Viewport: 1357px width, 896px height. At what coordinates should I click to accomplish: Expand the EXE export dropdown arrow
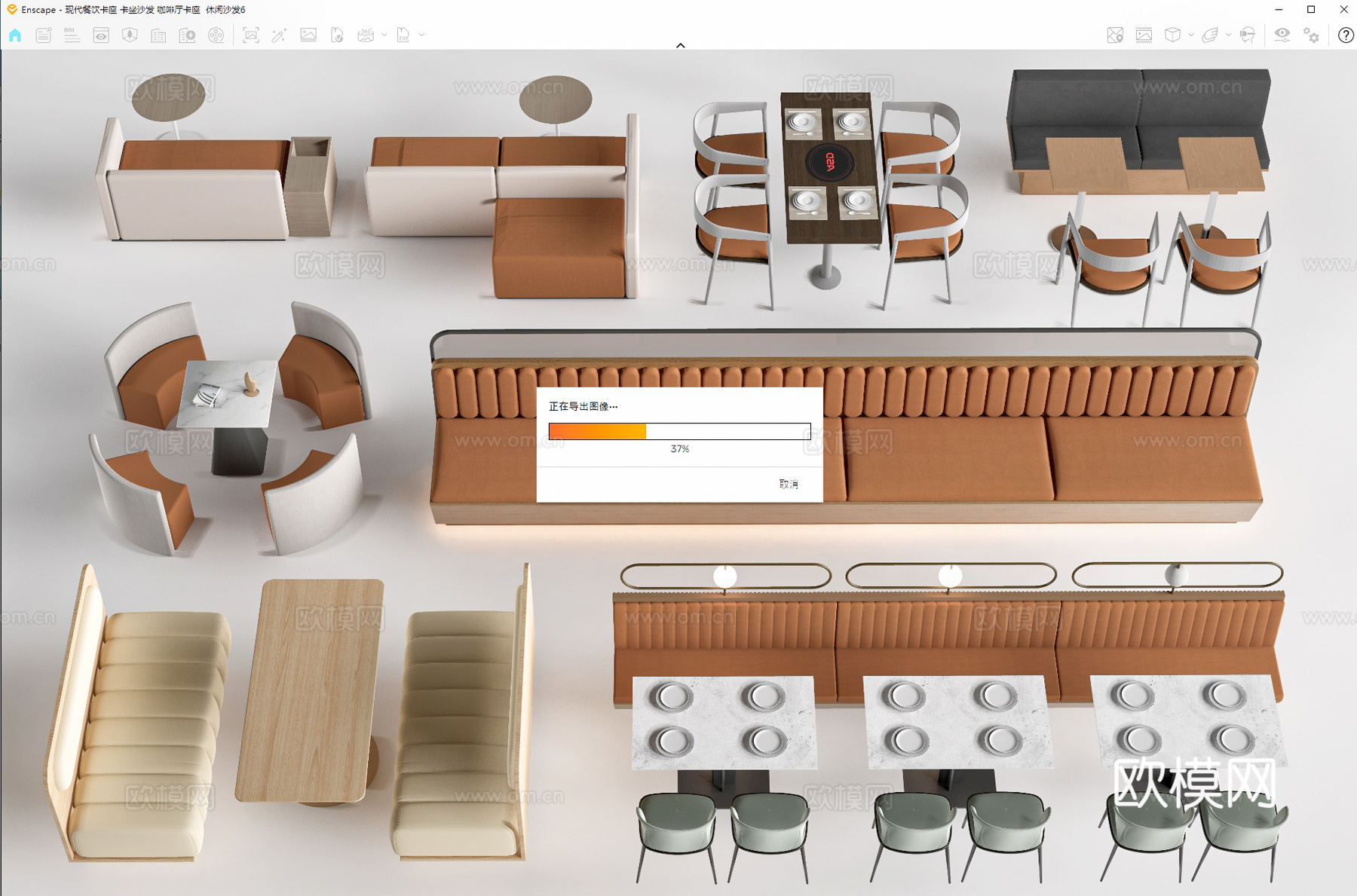(x=421, y=35)
